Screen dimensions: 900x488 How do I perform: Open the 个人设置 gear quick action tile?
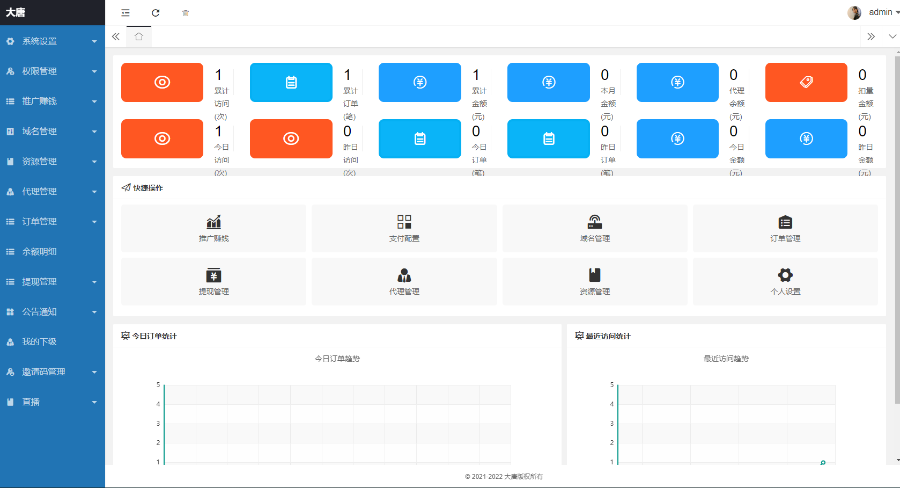(785, 281)
